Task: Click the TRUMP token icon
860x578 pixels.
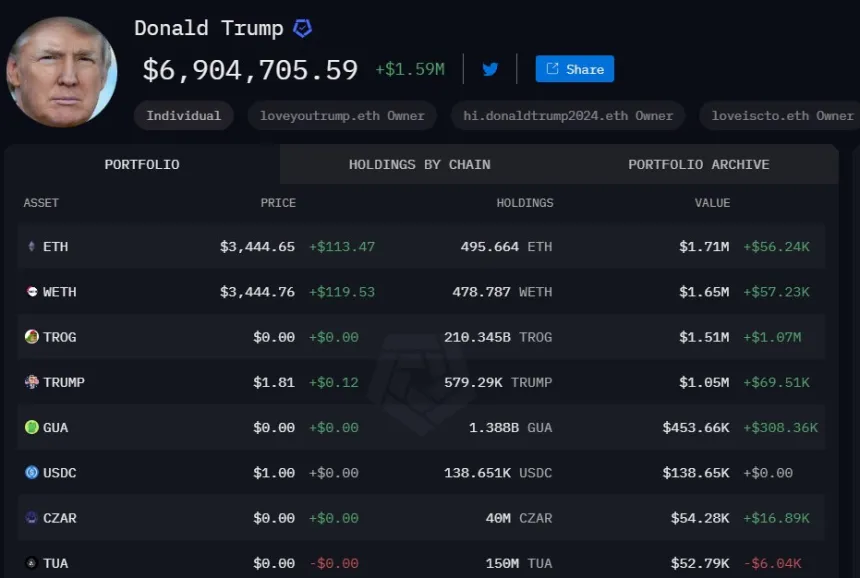Action: click(x=32, y=382)
